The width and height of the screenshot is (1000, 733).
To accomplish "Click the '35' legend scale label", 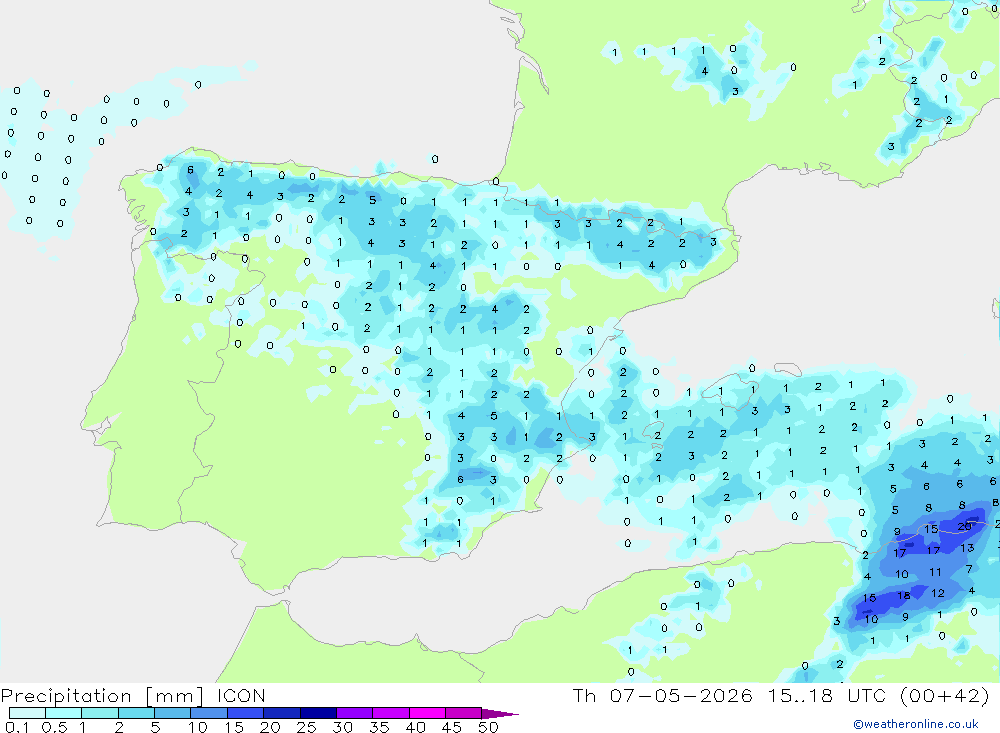I will 379,727.
